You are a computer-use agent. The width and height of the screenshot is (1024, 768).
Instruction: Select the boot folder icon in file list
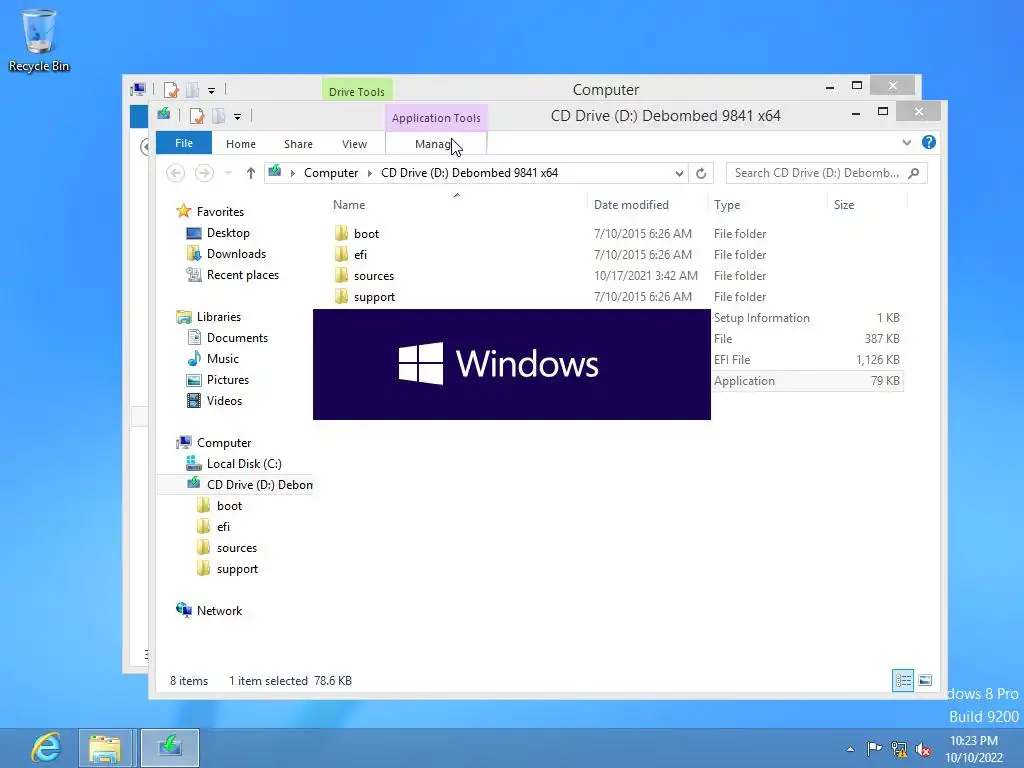[x=341, y=233]
